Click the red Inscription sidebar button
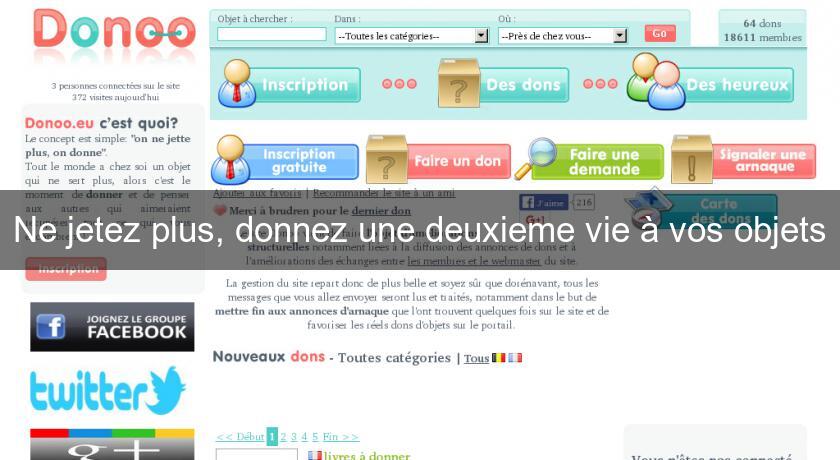The image size is (840, 460). [x=66, y=269]
